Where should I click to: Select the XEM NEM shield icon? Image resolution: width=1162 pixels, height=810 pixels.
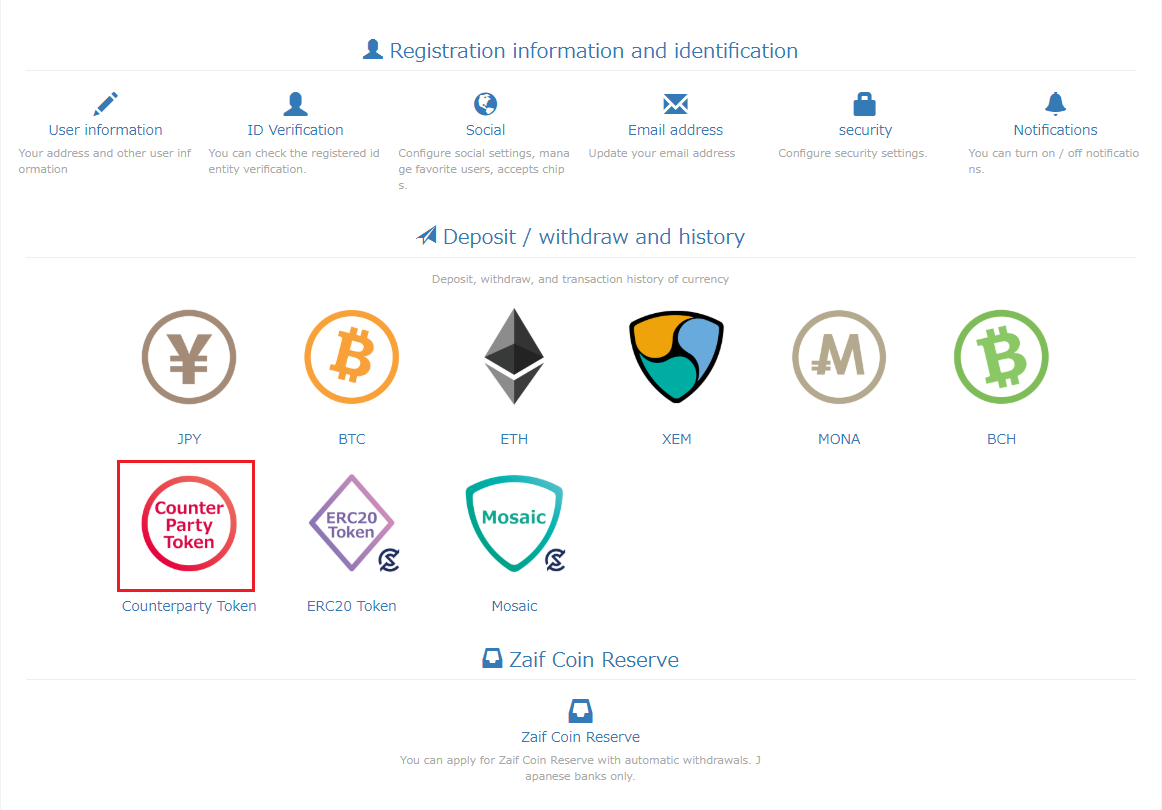(677, 357)
